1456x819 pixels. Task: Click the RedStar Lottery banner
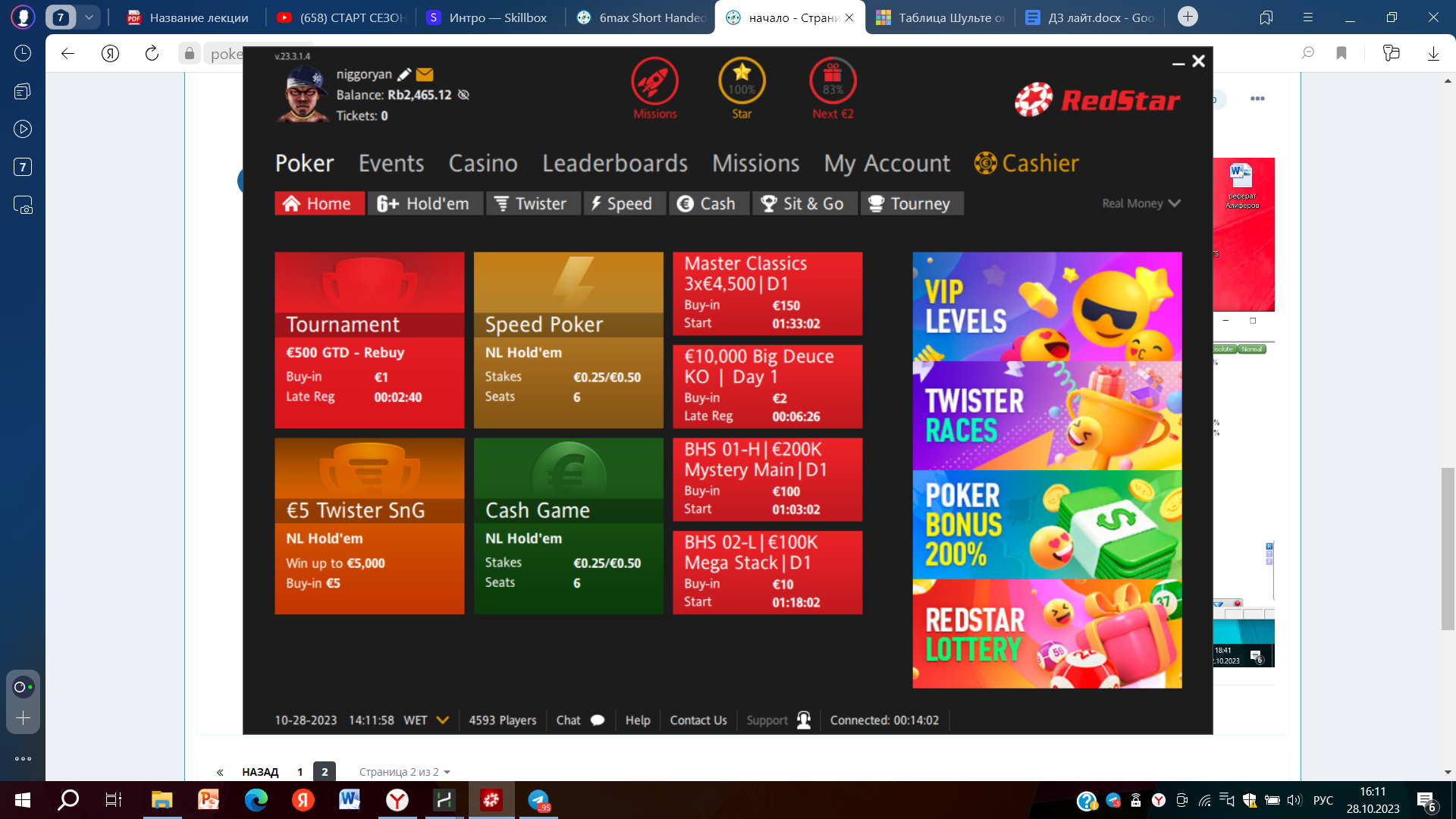tap(1046, 634)
